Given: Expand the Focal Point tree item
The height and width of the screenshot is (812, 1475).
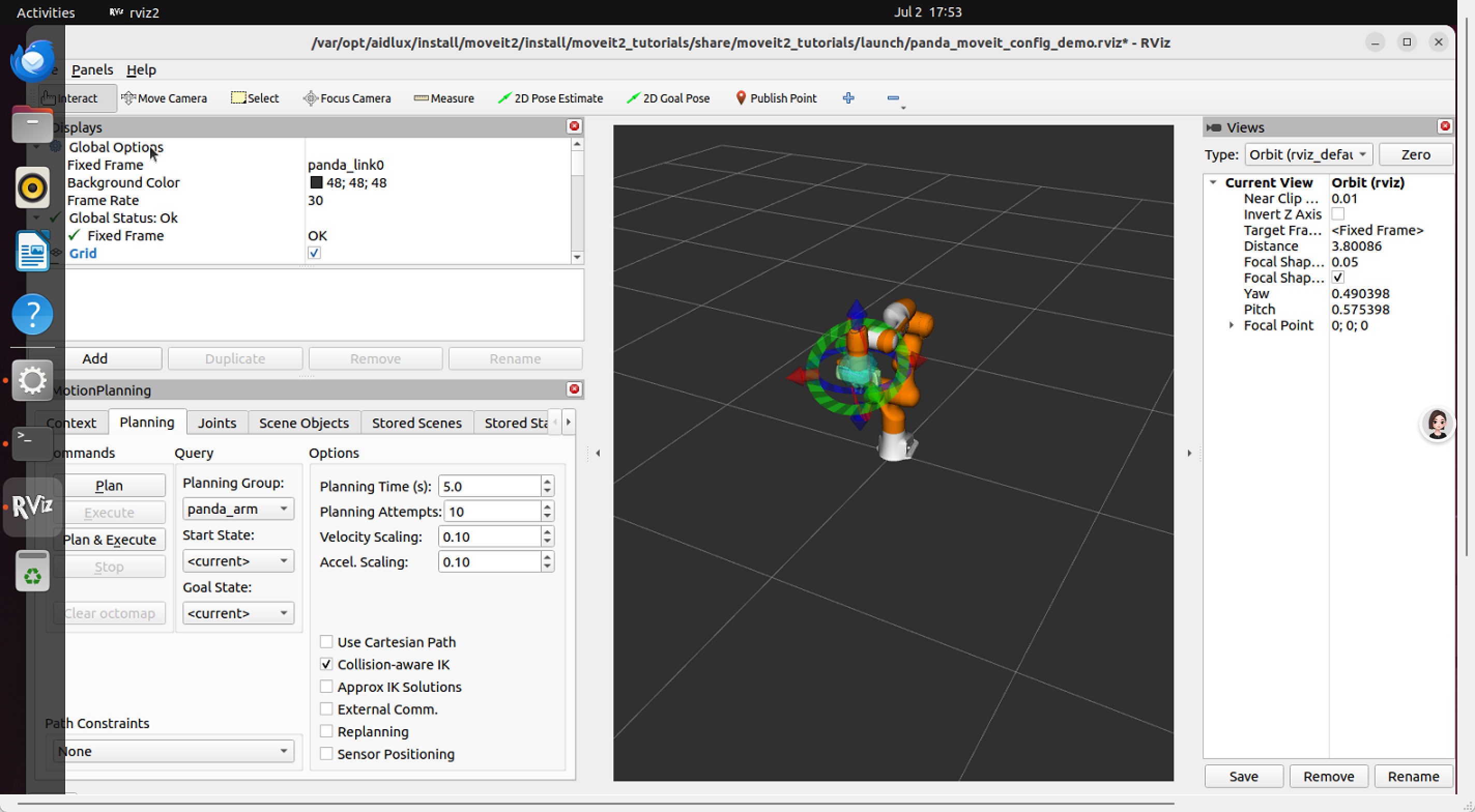Looking at the screenshot, I should tap(1231, 325).
